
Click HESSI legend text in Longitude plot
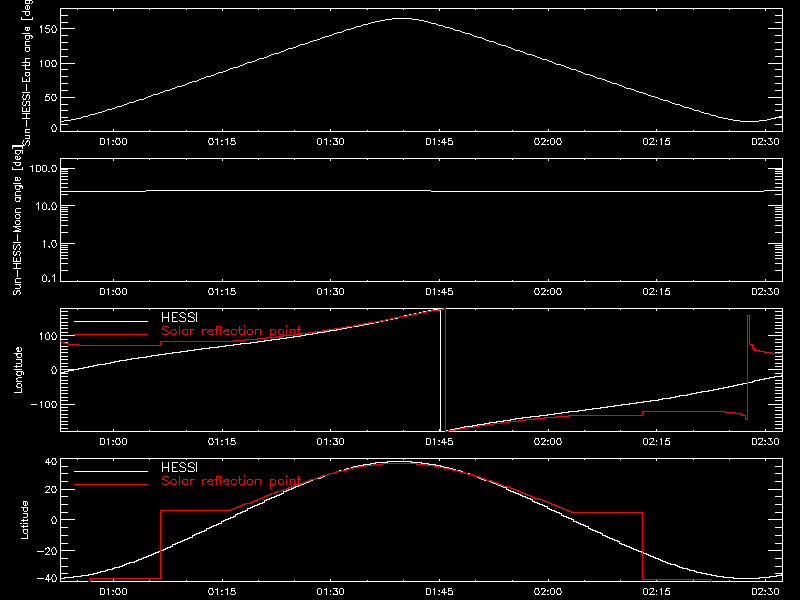pos(179,318)
